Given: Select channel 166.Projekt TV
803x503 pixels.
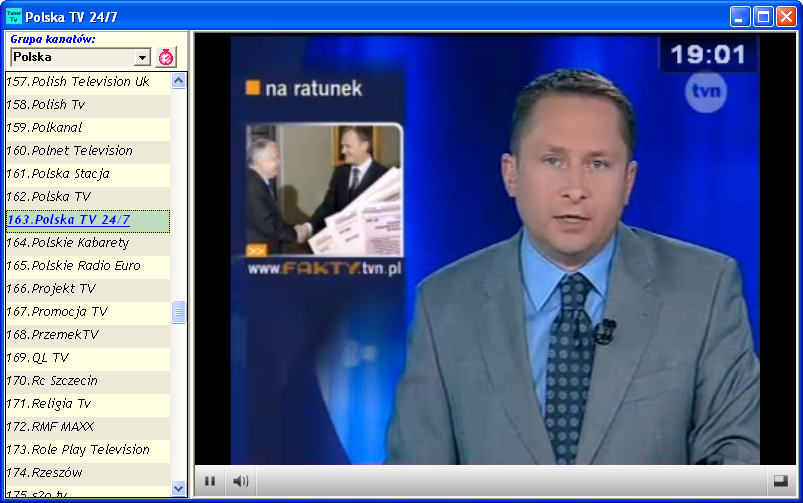Looking at the screenshot, I should click(88, 289).
